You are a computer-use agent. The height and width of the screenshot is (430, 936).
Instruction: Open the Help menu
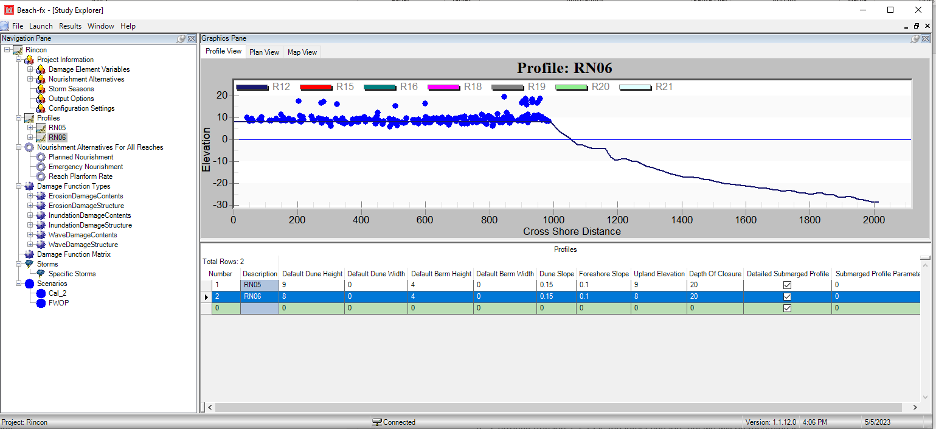coord(128,26)
